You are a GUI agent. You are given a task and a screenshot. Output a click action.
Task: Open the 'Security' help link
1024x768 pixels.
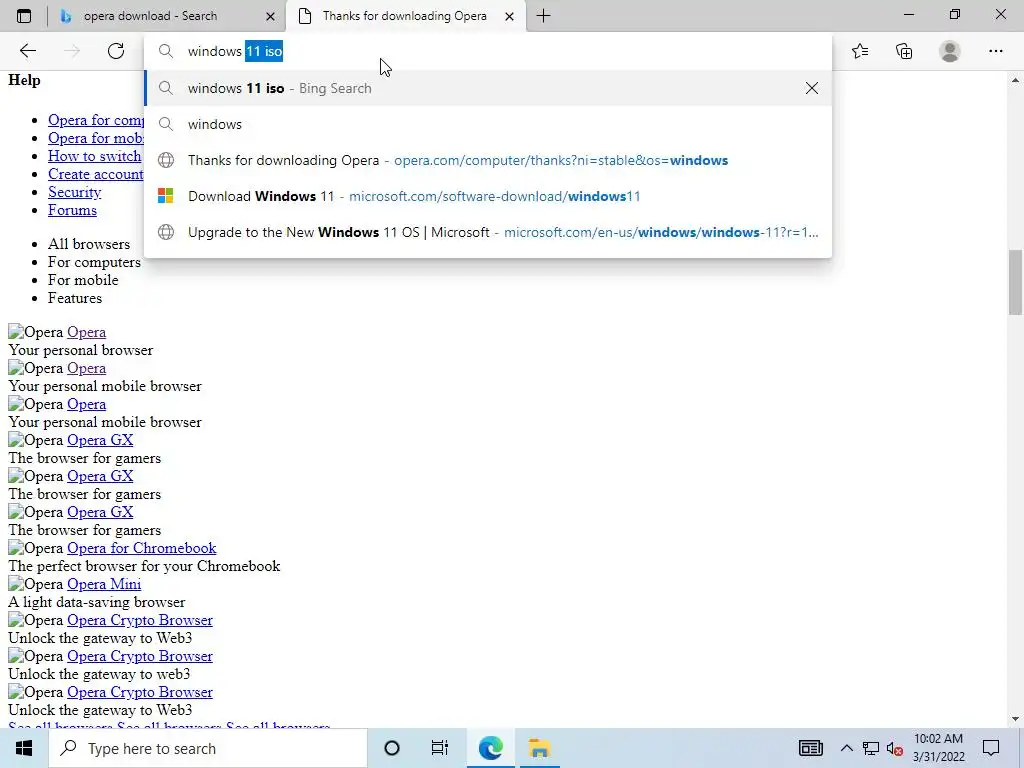pyautogui.click(x=74, y=192)
